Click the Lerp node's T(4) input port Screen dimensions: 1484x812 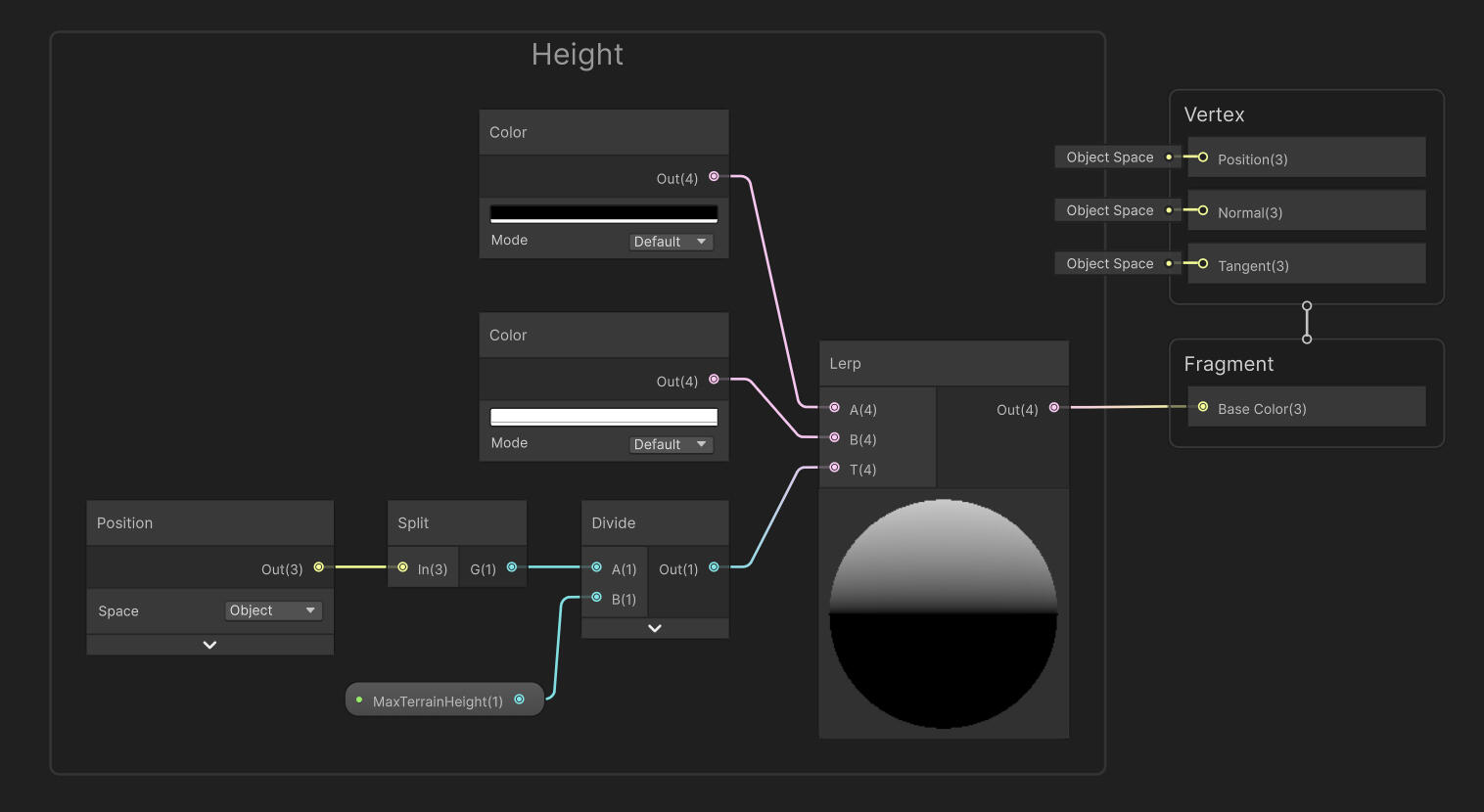coord(834,468)
